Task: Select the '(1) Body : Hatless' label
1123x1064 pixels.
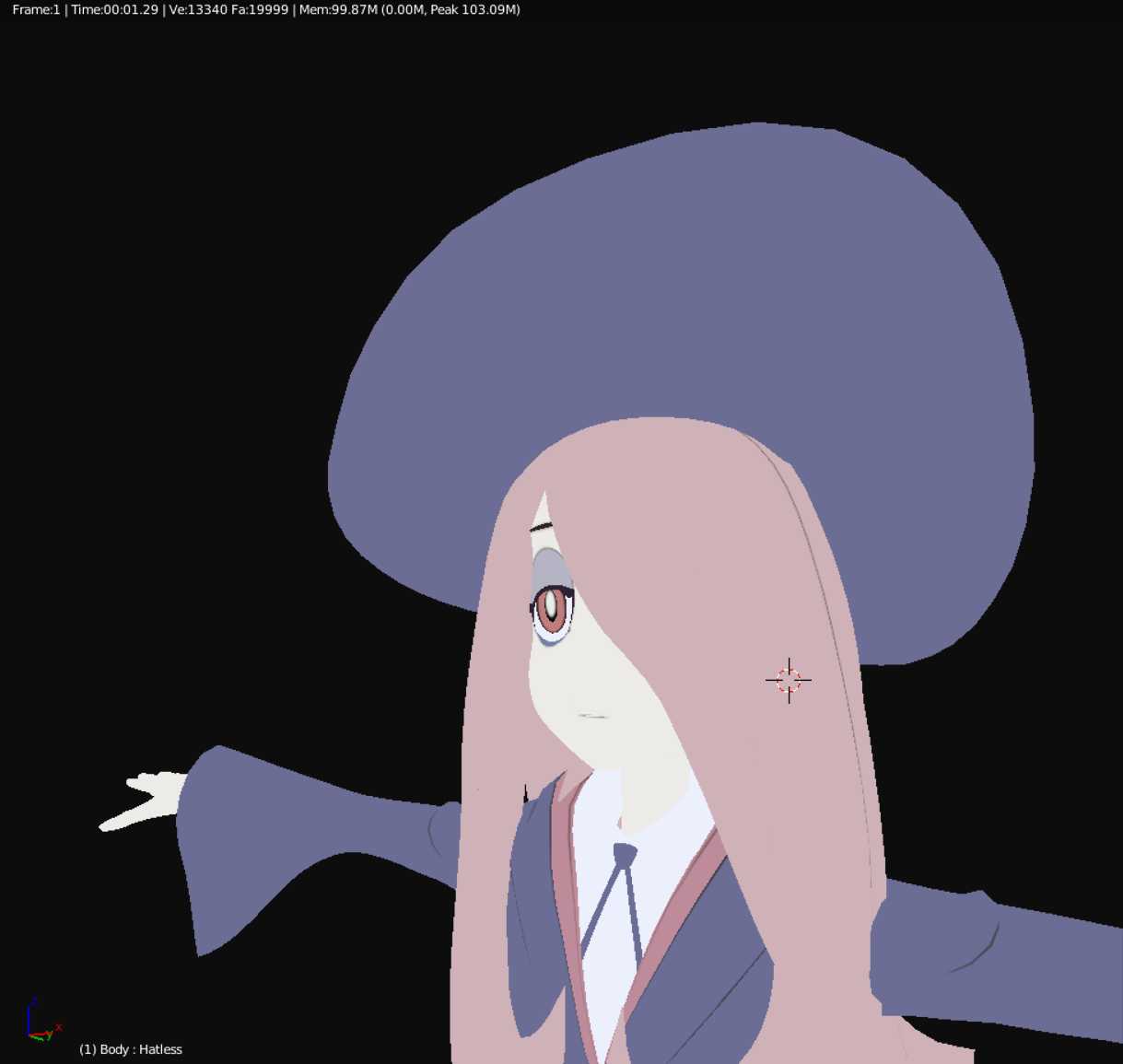Action: (x=130, y=1049)
